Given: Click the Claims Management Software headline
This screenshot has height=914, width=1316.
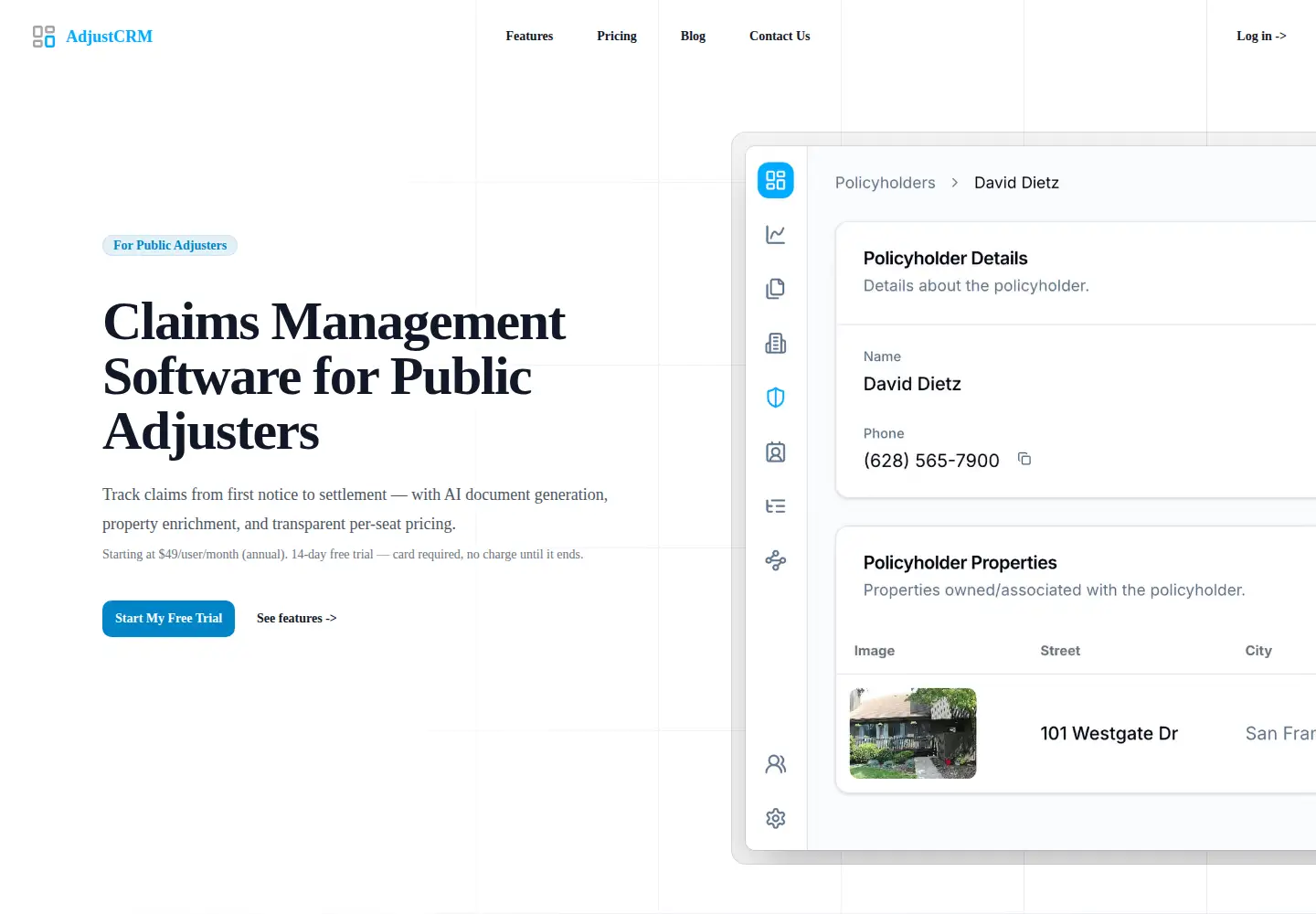Looking at the screenshot, I should coord(334,377).
